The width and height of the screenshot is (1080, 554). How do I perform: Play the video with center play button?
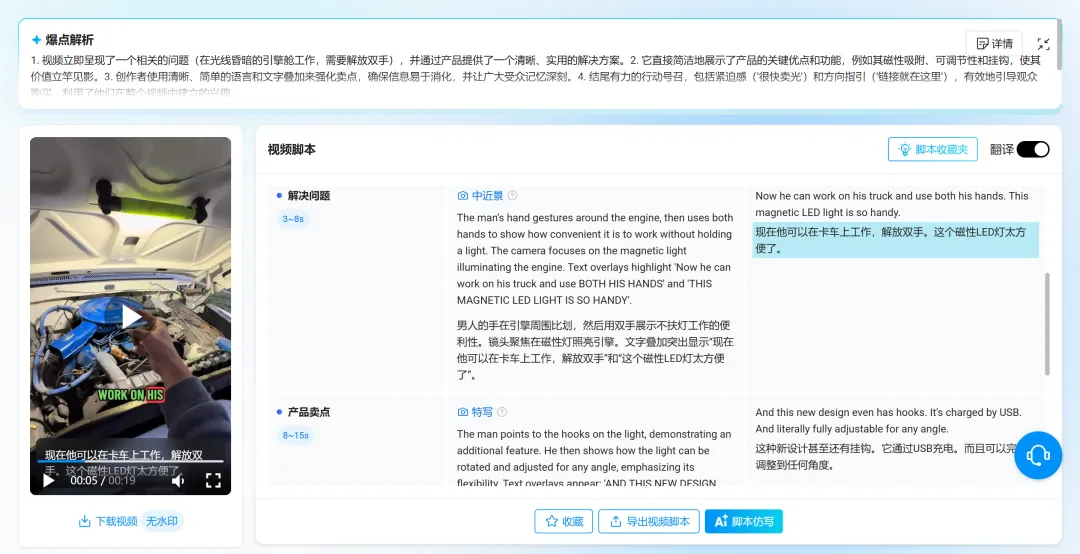click(x=131, y=317)
